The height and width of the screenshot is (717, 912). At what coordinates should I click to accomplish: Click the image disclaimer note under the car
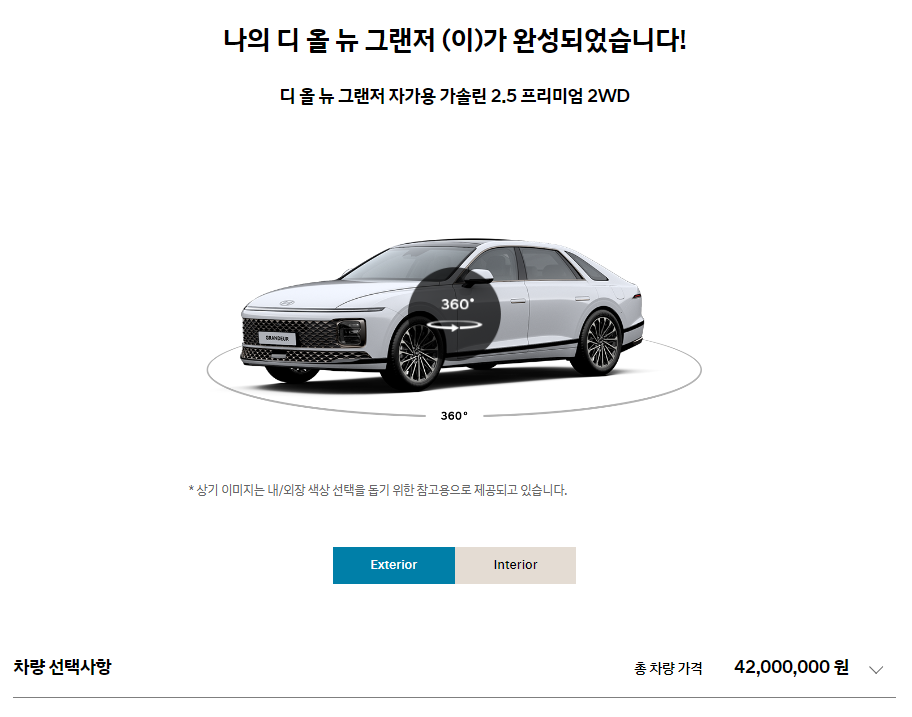pos(378,490)
